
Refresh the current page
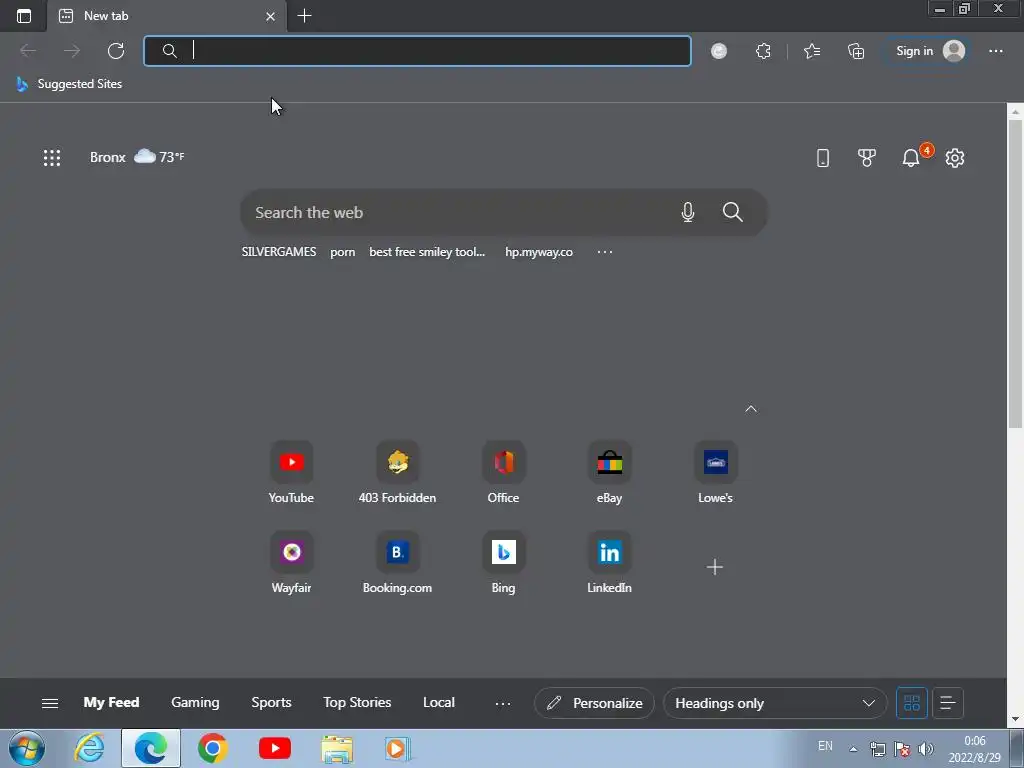116,51
